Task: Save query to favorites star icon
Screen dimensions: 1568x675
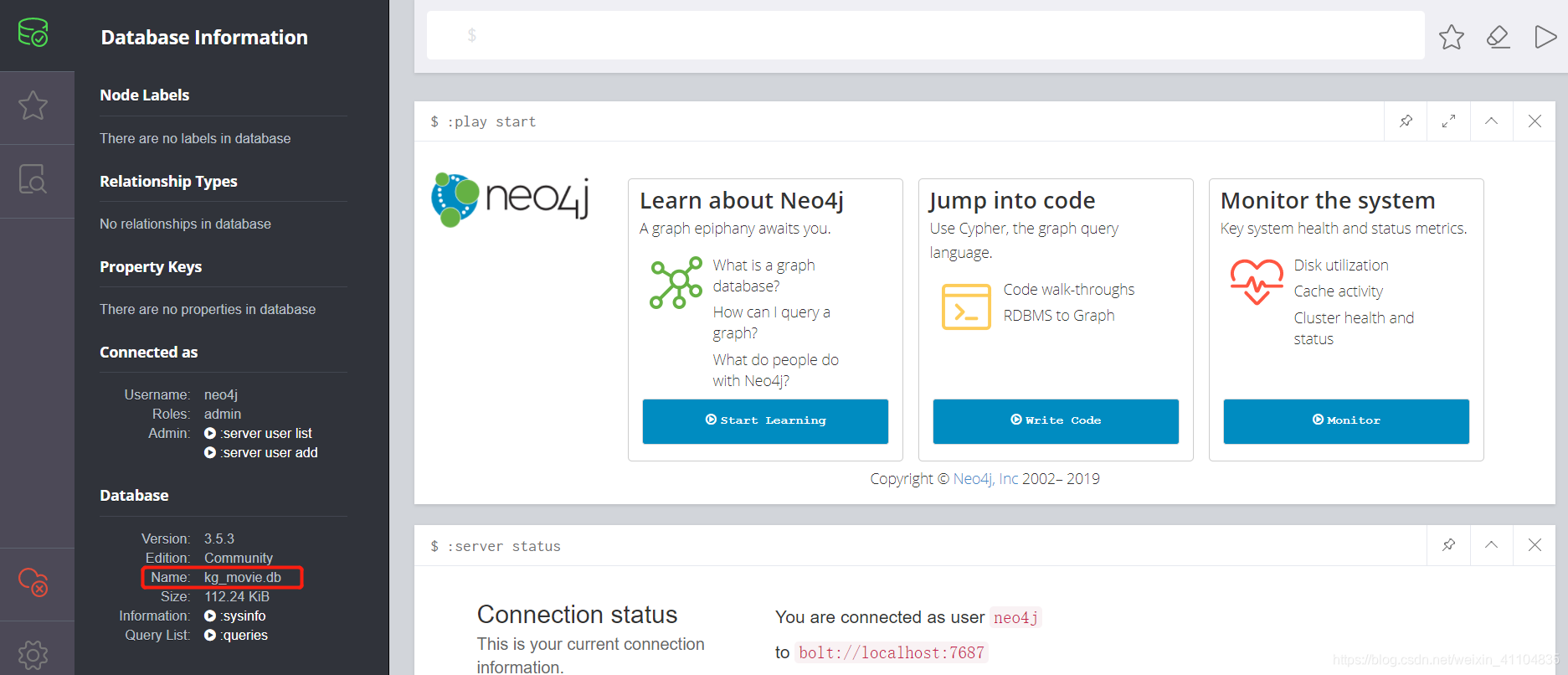Action: [x=1452, y=37]
